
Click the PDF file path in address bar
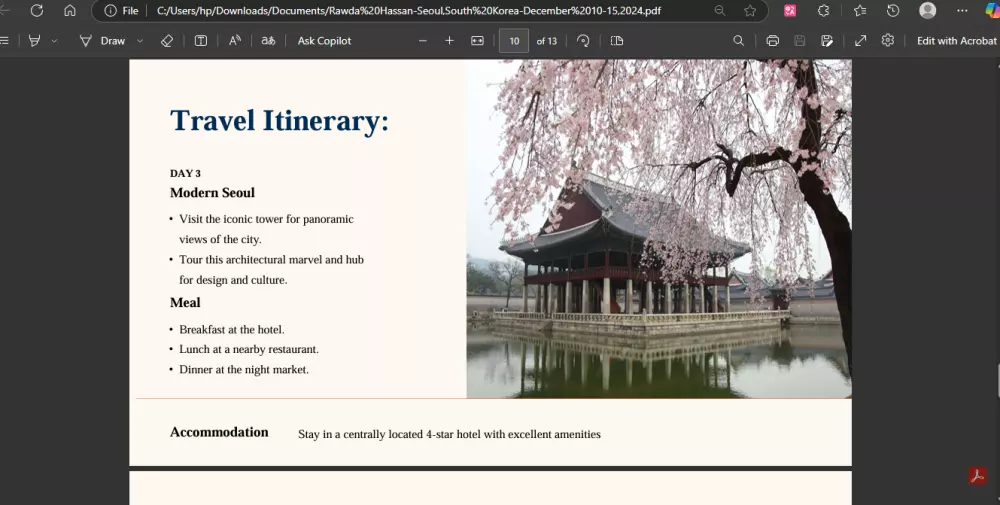pyautogui.click(x=409, y=11)
